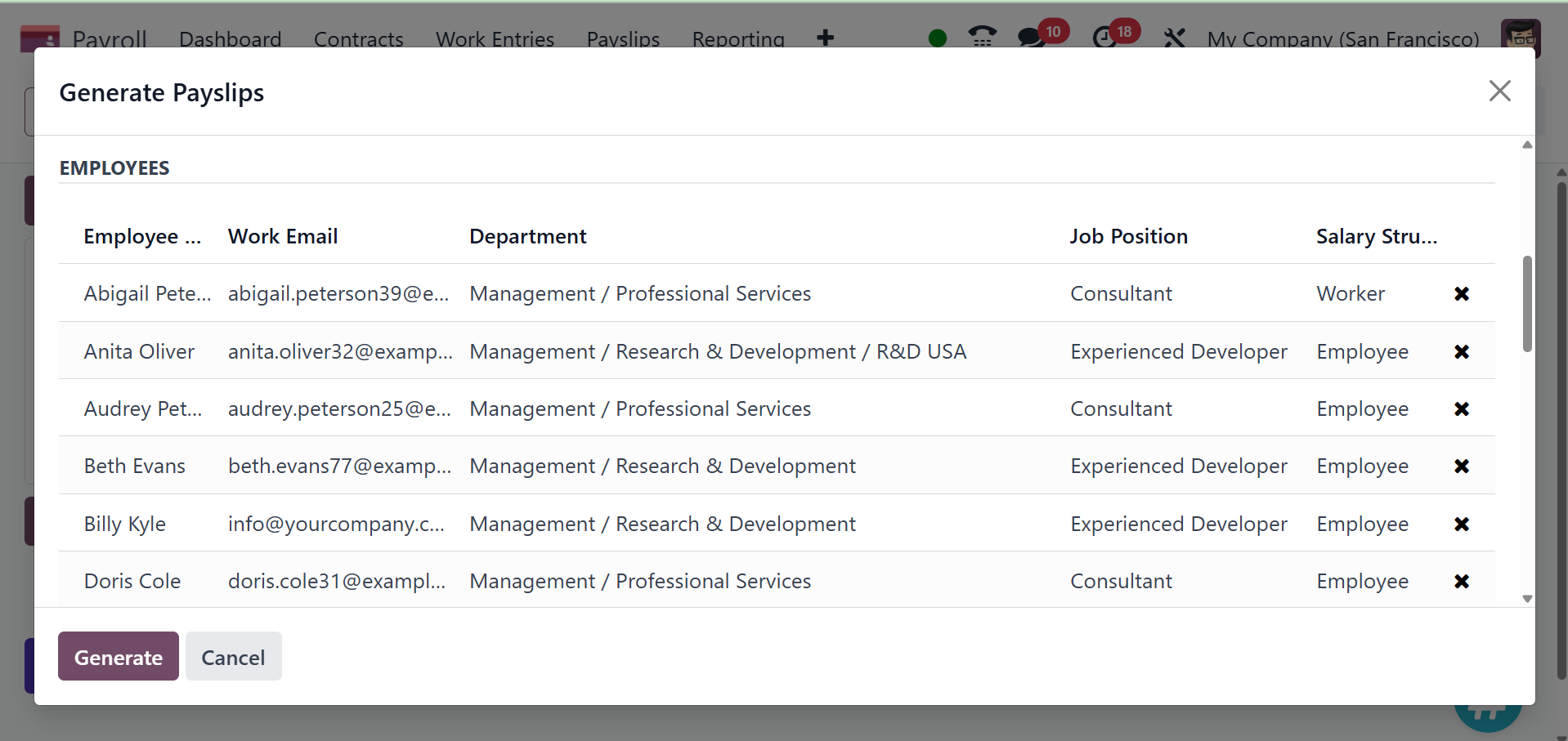Sort by Department column header
The height and width of the screenshot is (741, 1568).
[x=527, y=237]
